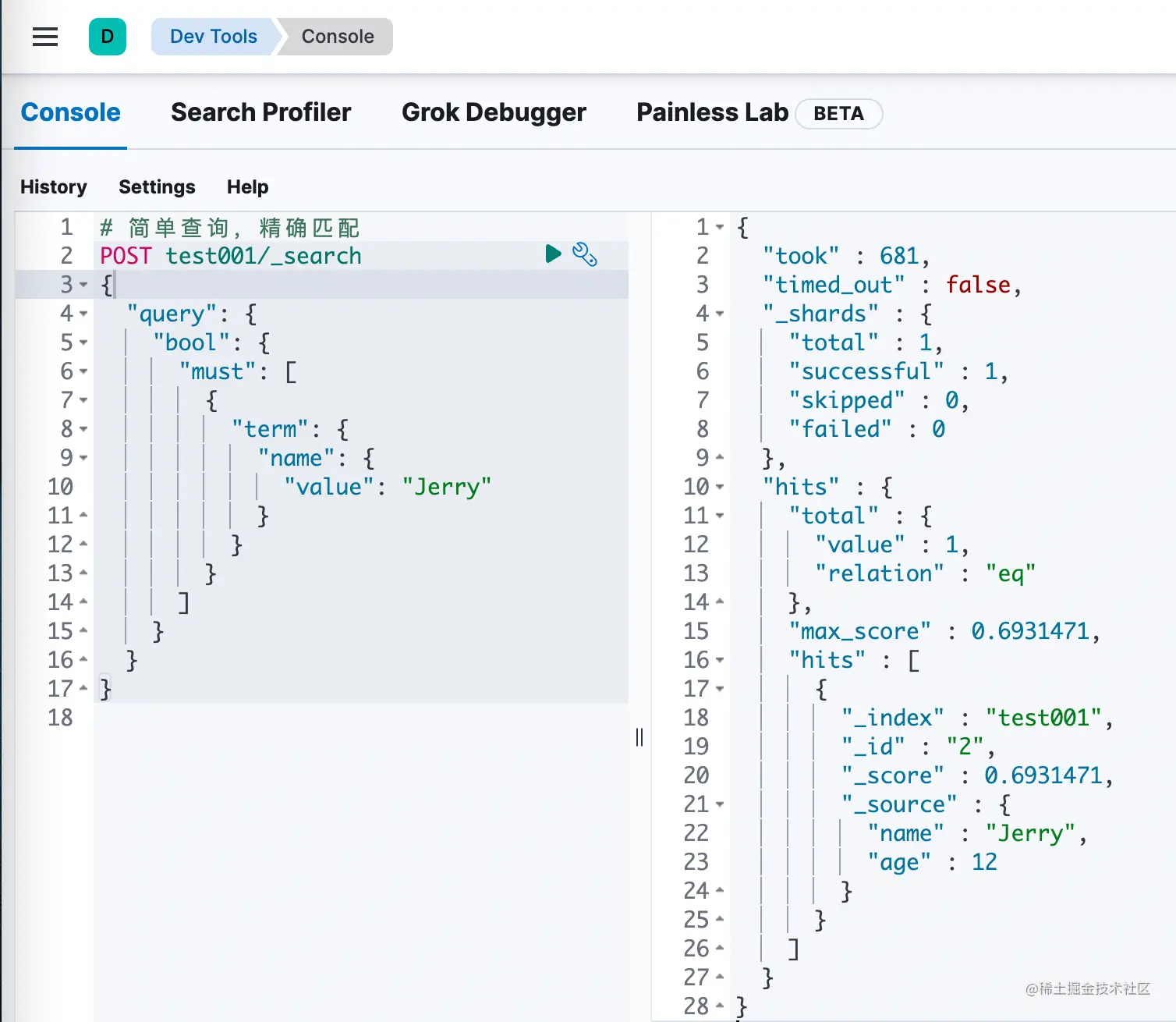Open the Painless Lab BETA tab
Screen dimensions: 1176x1022
[711, 112]
